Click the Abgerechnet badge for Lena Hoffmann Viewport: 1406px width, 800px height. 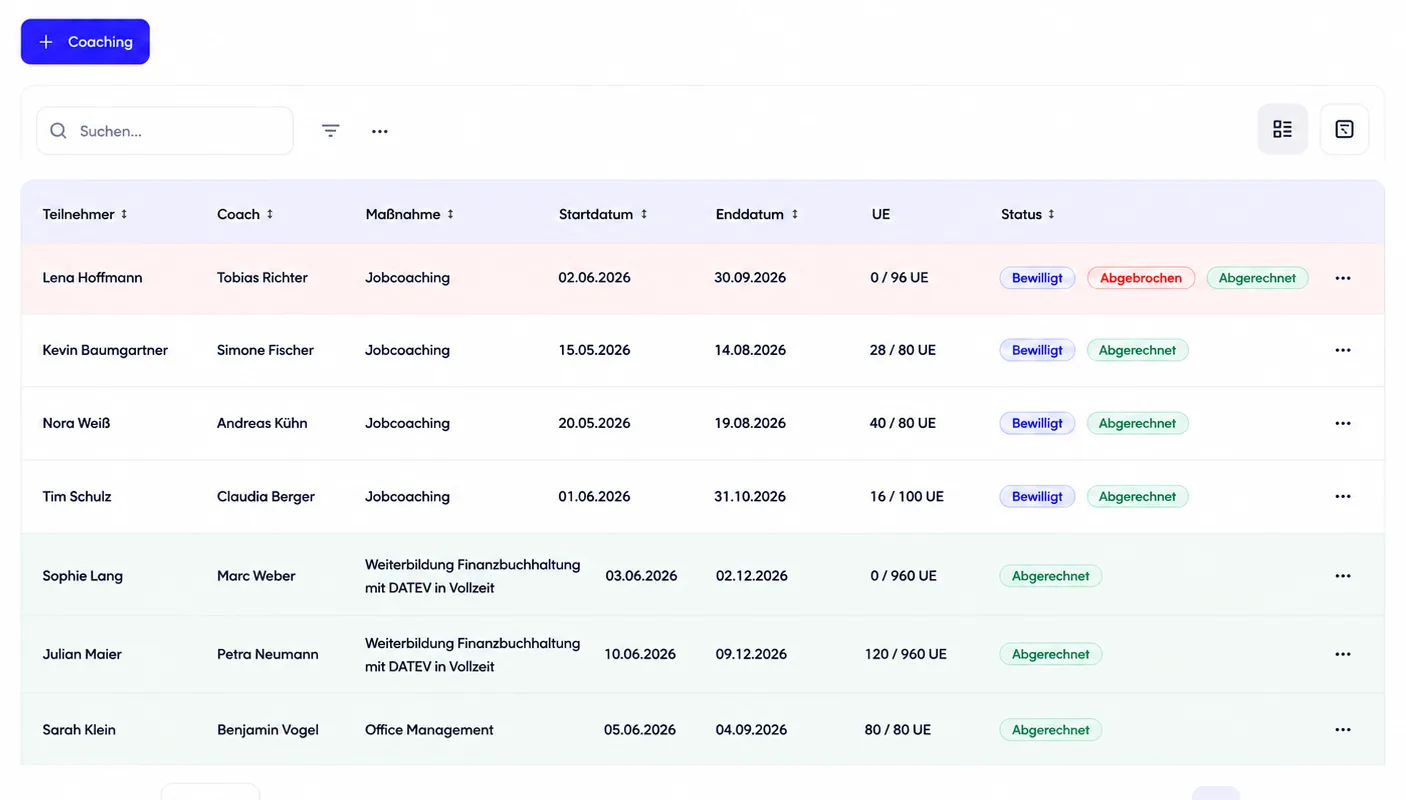(x=1257, y=278)
